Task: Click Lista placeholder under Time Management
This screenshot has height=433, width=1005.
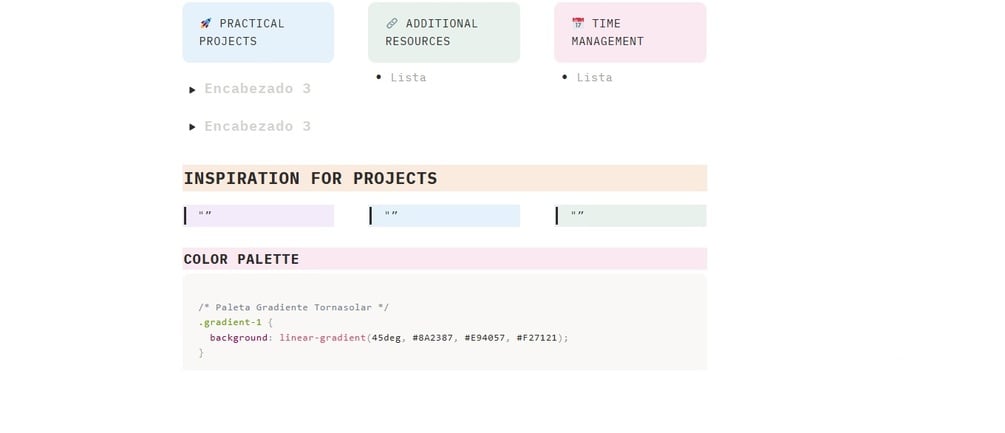Action: click(x=594, y=77)
